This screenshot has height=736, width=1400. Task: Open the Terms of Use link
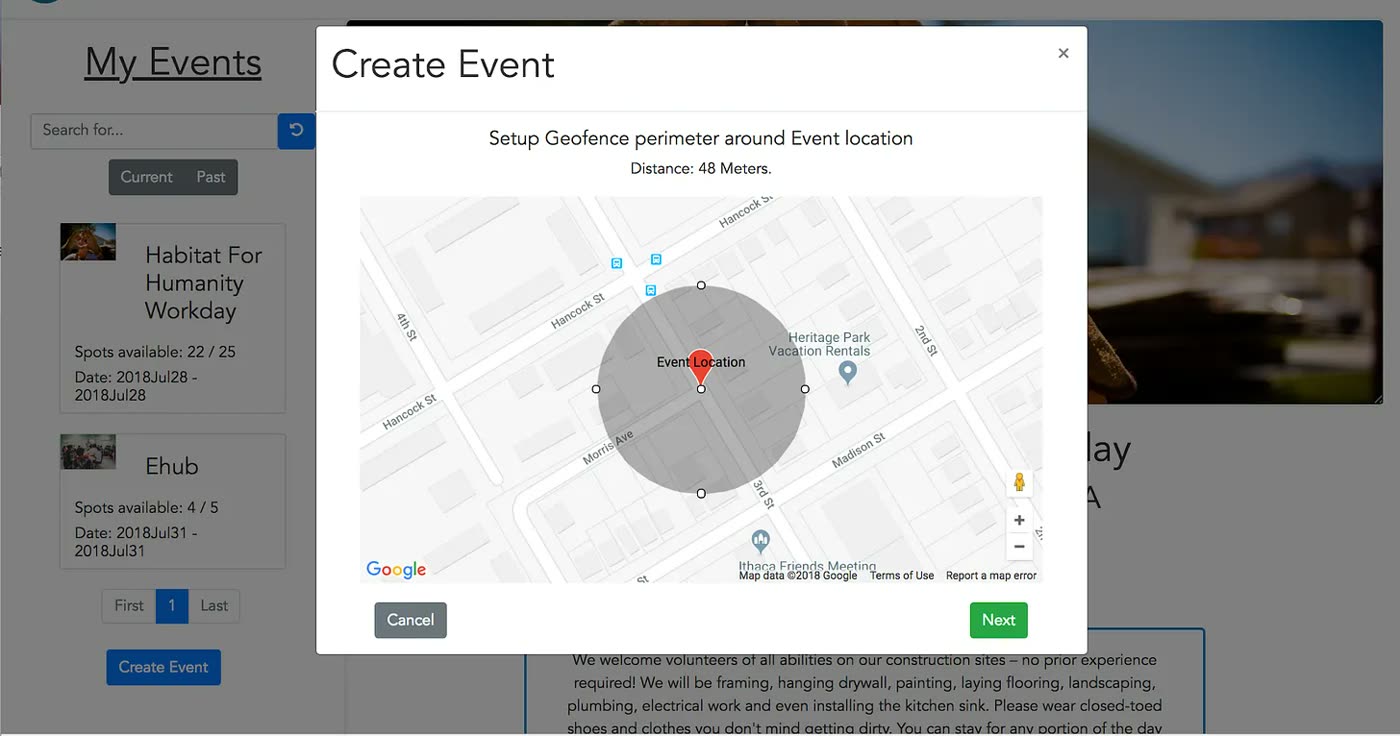902,576
